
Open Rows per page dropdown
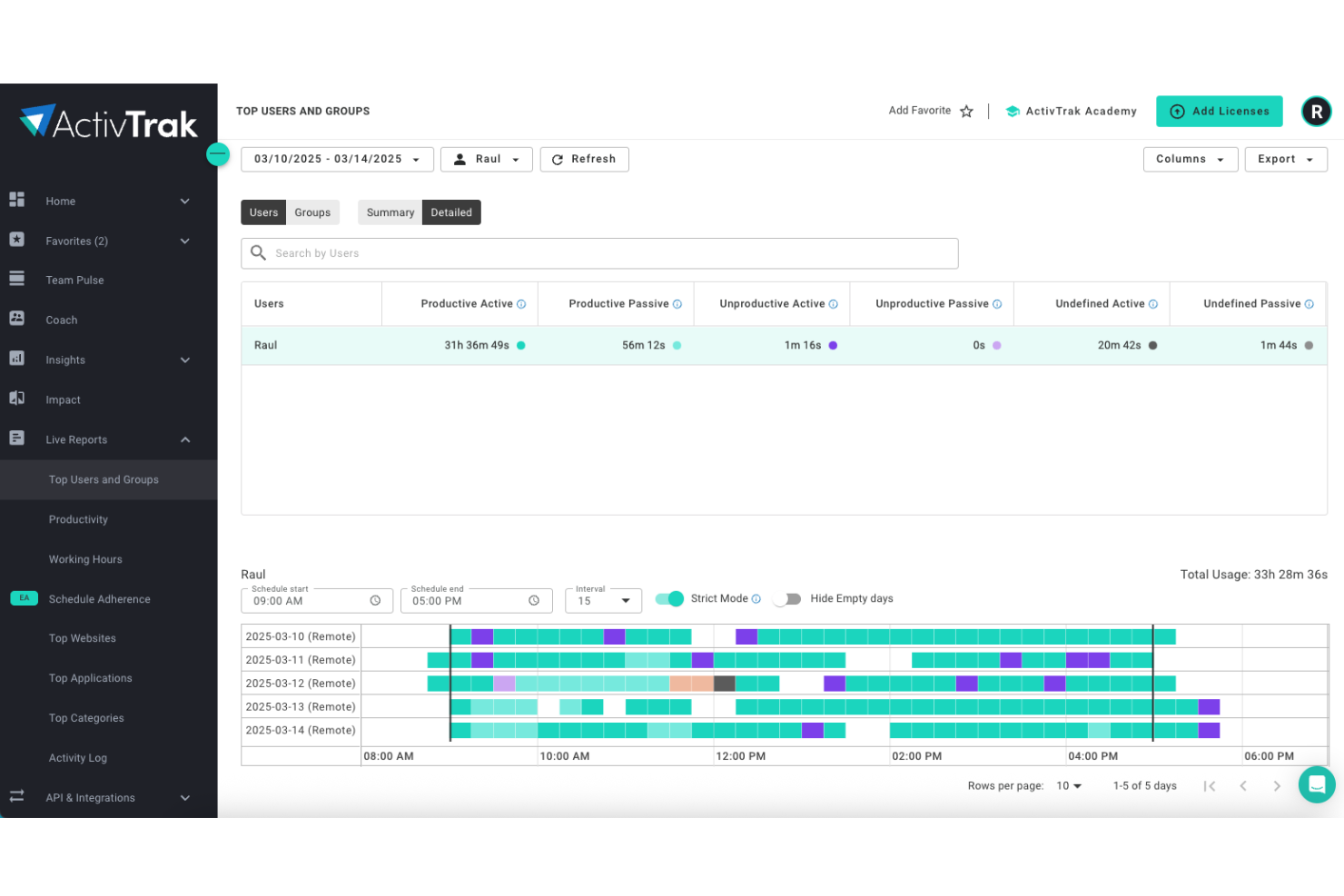pos(1069,786)
